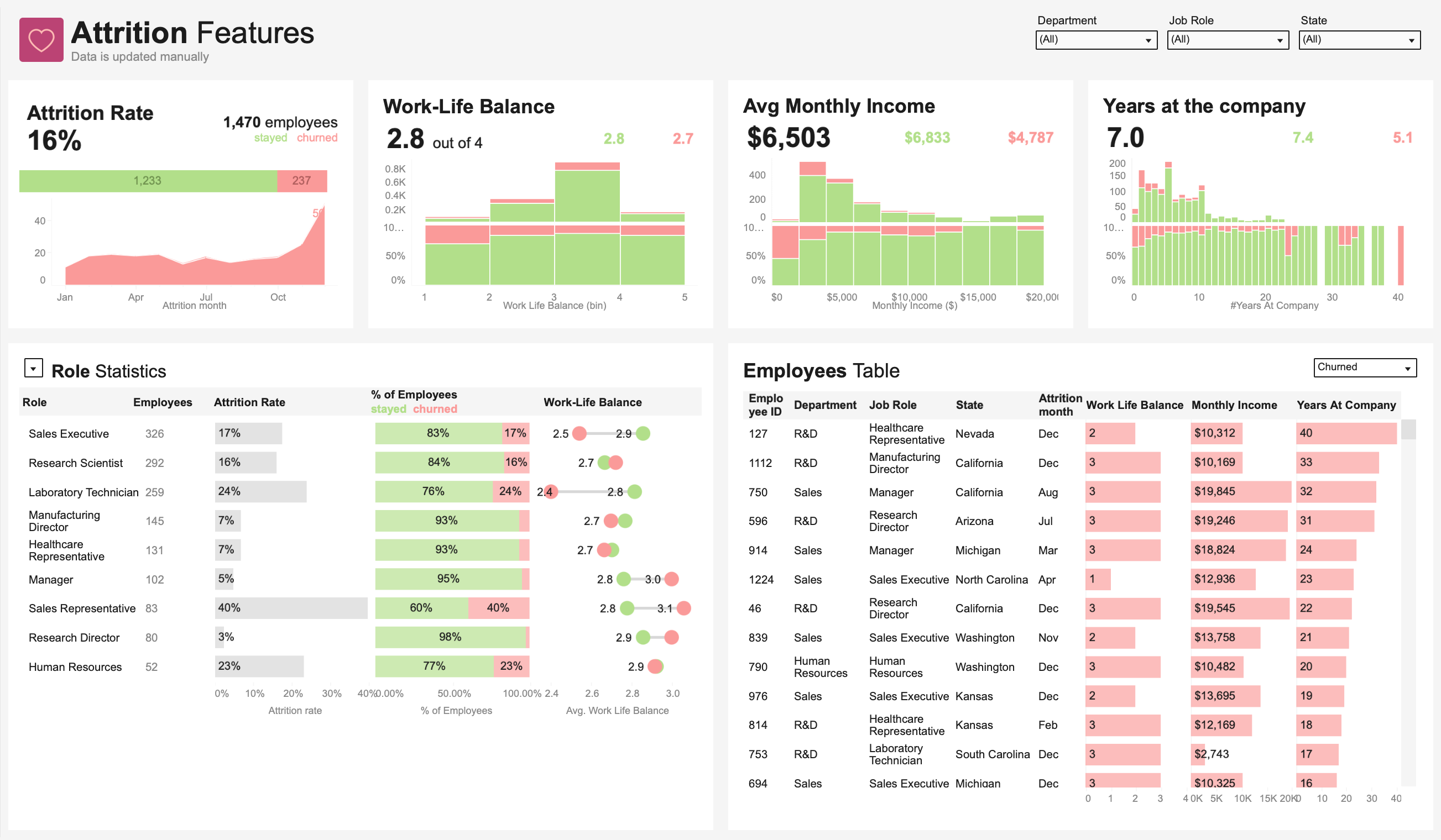Viewport: 1441px width, 840px height.
Task: Open the Role Statistics toggle arrow box
Action: pyautogui.click(x=33, y=369)
